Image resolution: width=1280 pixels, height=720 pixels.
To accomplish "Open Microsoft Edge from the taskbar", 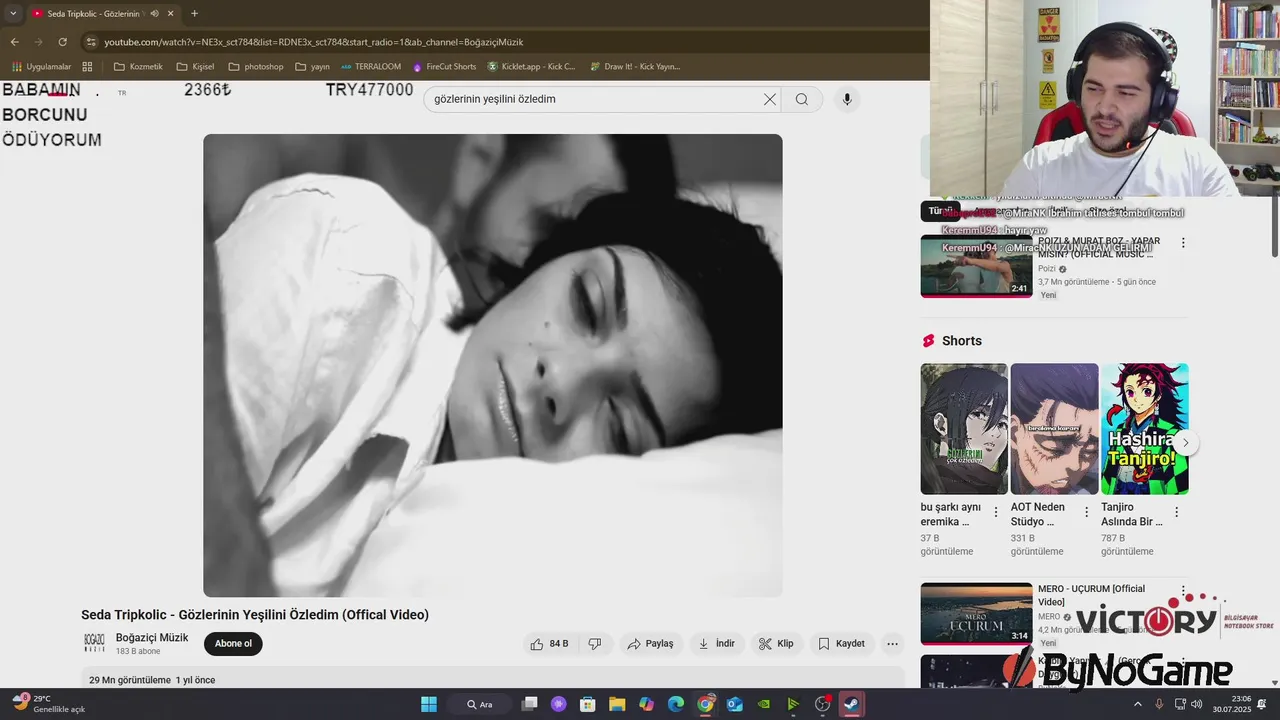I will tap(676, 704).
